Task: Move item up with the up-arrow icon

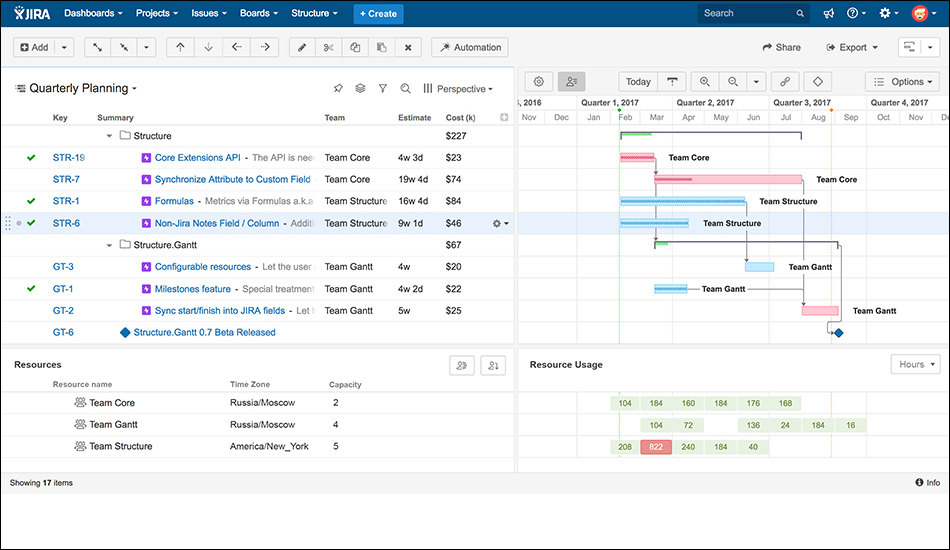Action: point(180,47)
